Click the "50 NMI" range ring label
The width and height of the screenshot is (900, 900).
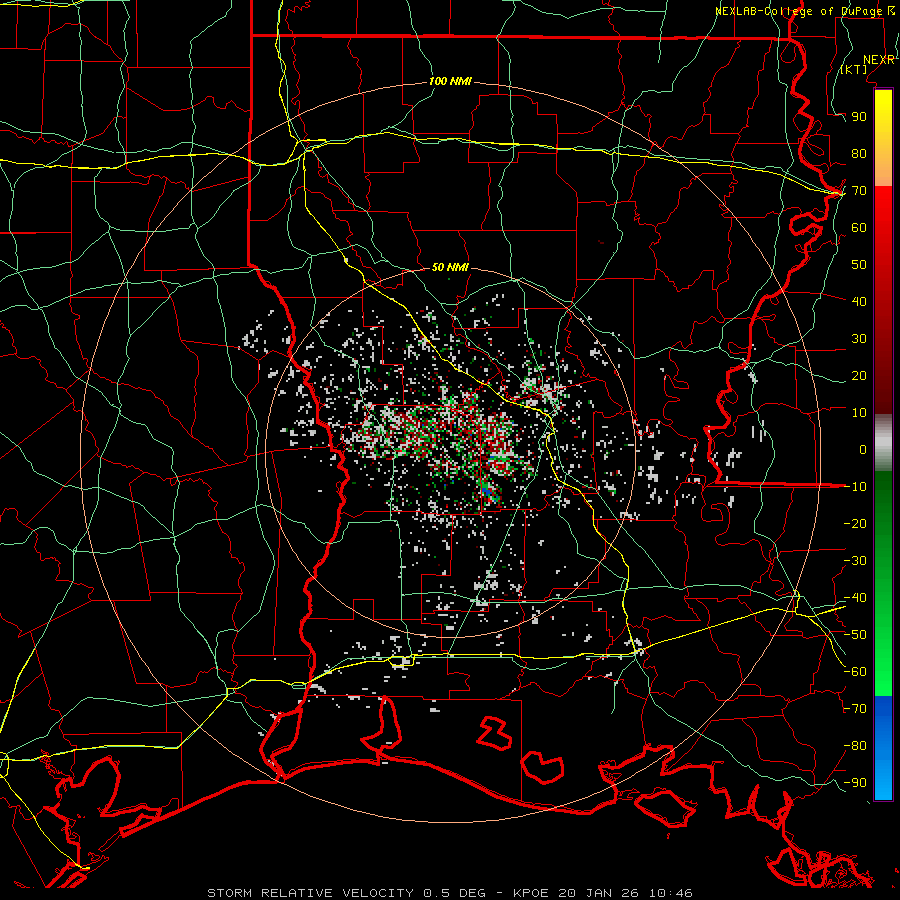[x=450, y=267]
